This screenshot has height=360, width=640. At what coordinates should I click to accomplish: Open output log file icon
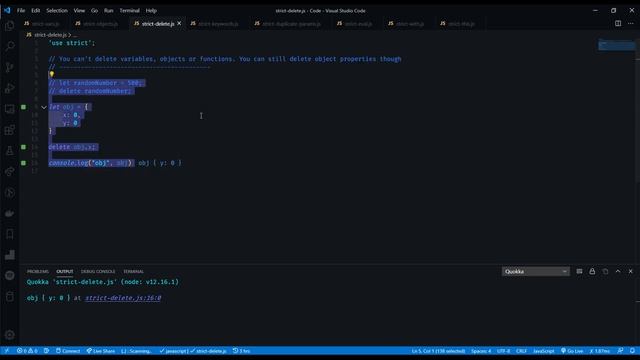[x=605, y=271]
